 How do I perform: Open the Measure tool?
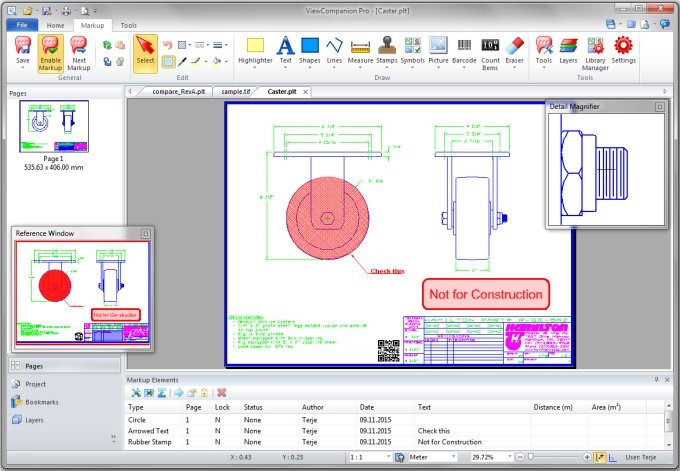[x=361, y=46]
